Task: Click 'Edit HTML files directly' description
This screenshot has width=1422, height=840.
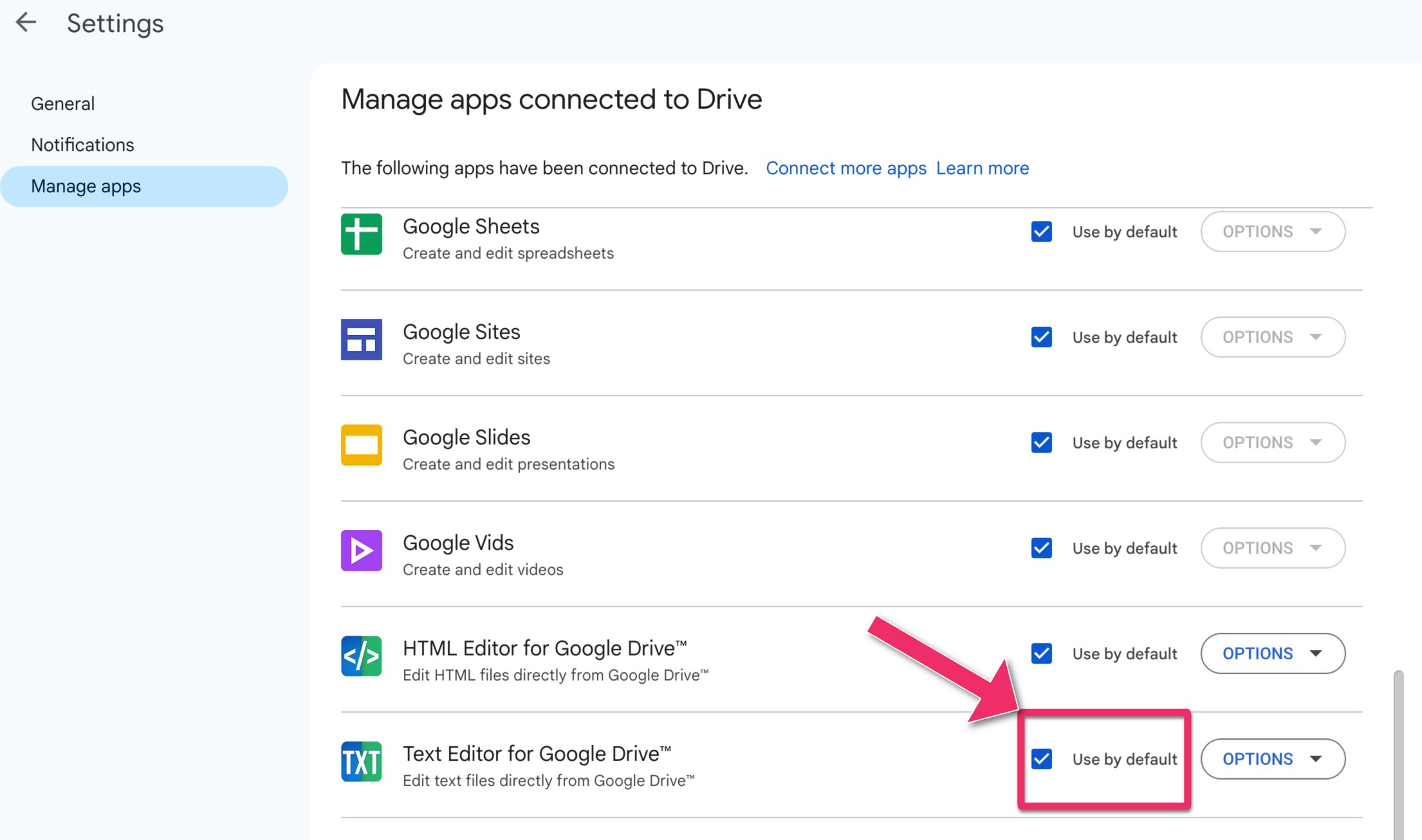Action: click(x=555, y=675)
